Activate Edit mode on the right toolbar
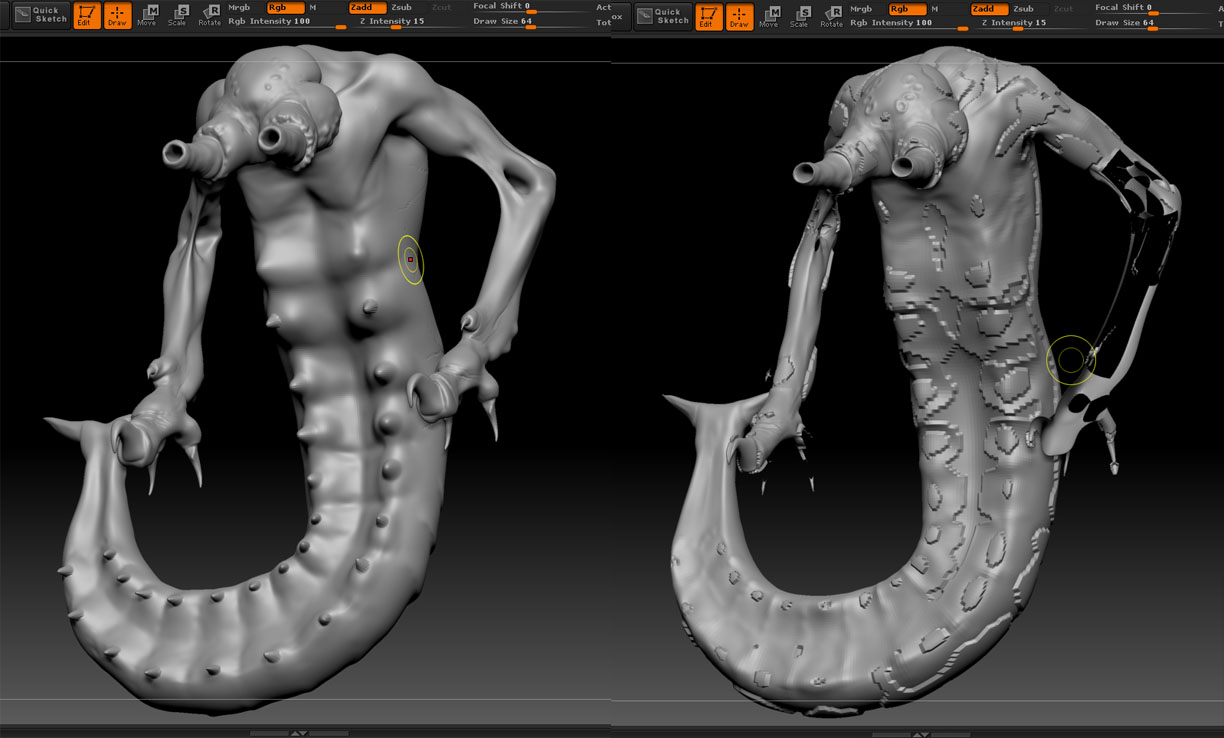Screen dimensions: 1224x738 708,17
